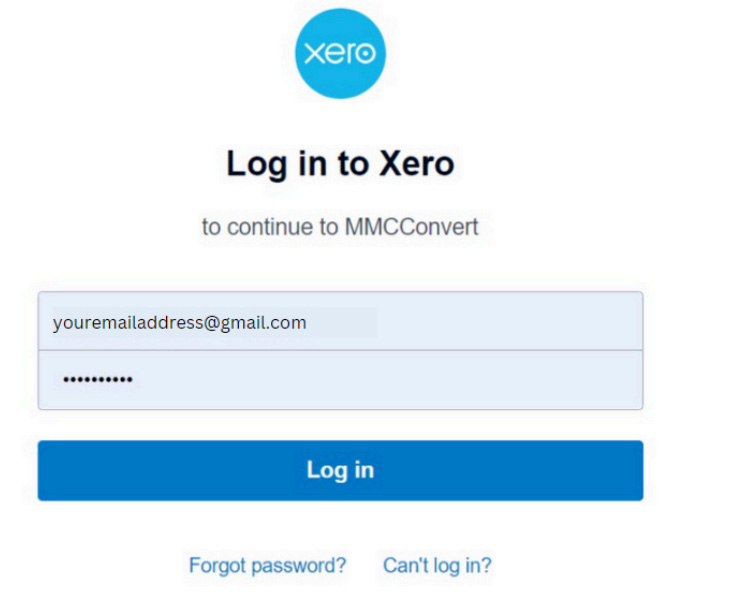Open the Can't log in? link

point(437,565)
